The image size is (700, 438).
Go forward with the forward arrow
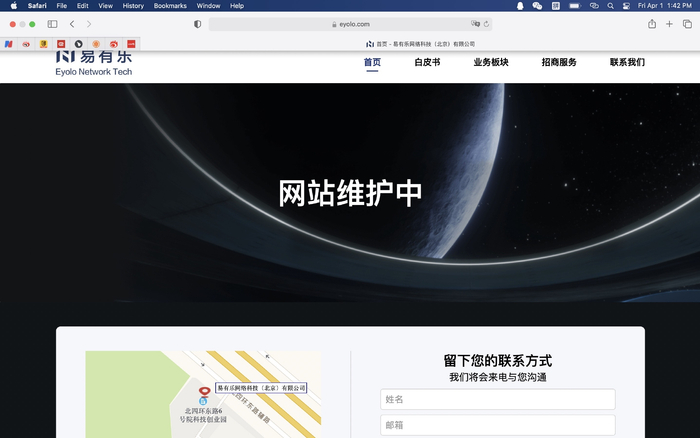[x=89, y=24]
